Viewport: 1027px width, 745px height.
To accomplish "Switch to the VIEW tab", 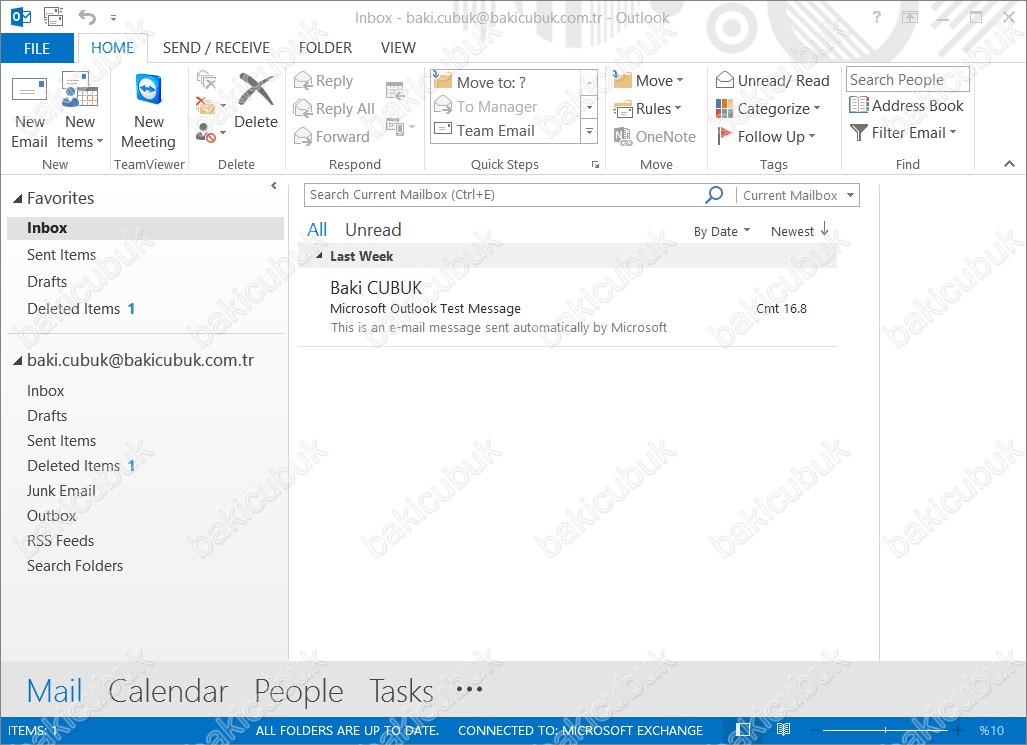I will click(x=398, y=48).
